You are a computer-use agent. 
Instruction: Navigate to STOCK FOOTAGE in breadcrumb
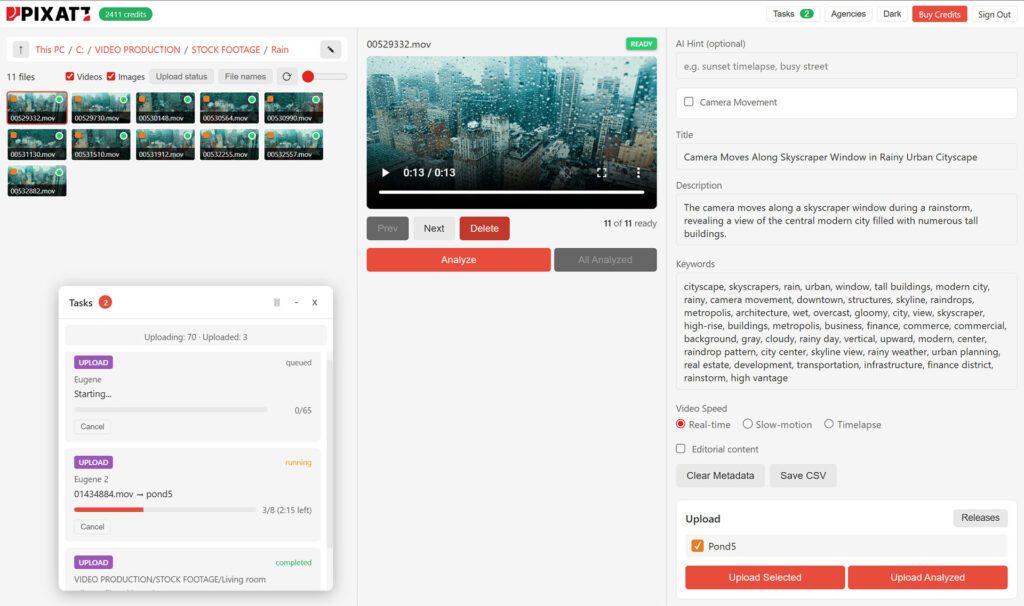(x=225, y=50)
